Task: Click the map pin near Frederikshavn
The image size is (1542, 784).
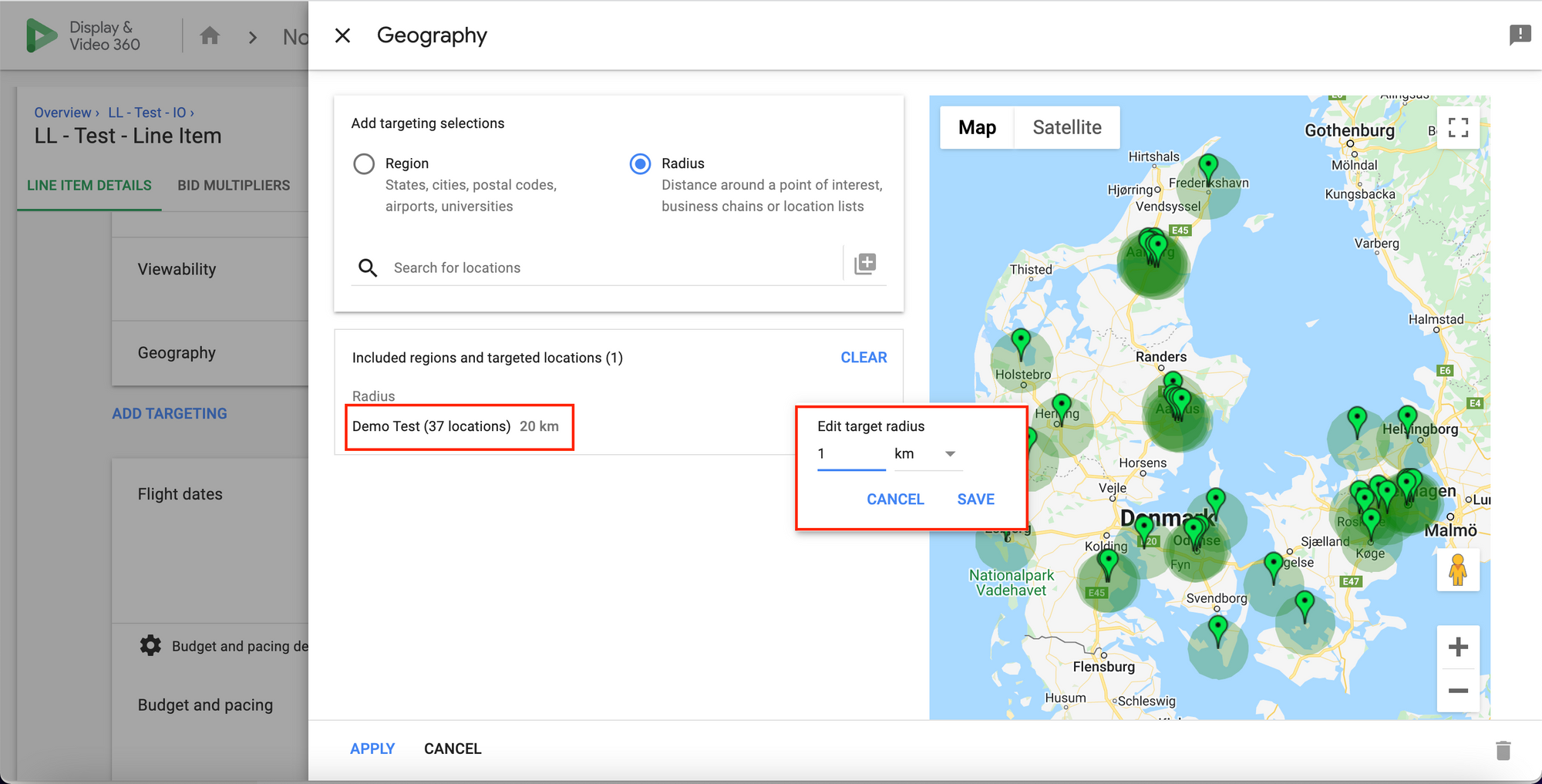Action: click(1208, 169)
